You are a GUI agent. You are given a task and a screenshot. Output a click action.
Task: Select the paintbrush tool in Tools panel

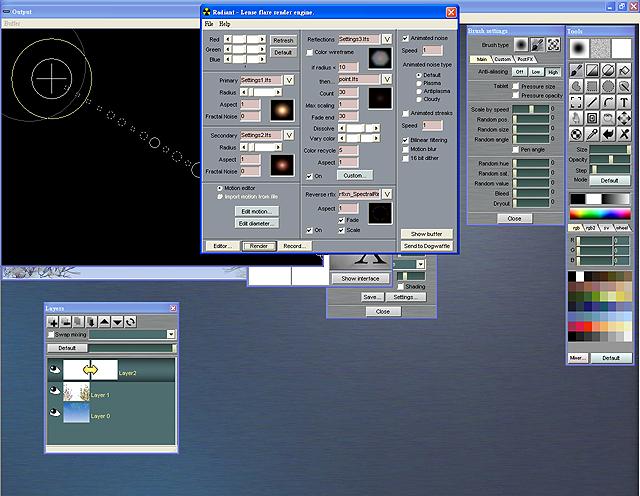(x=576, y=70)
